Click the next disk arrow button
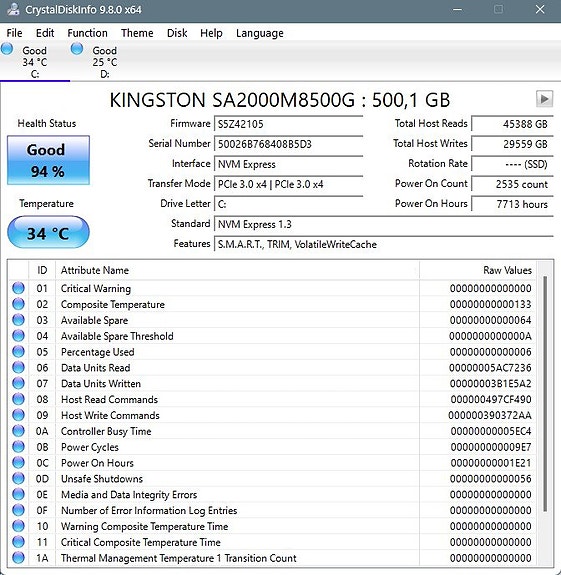This screenshot has height=575, width=561. click(544, 99)
